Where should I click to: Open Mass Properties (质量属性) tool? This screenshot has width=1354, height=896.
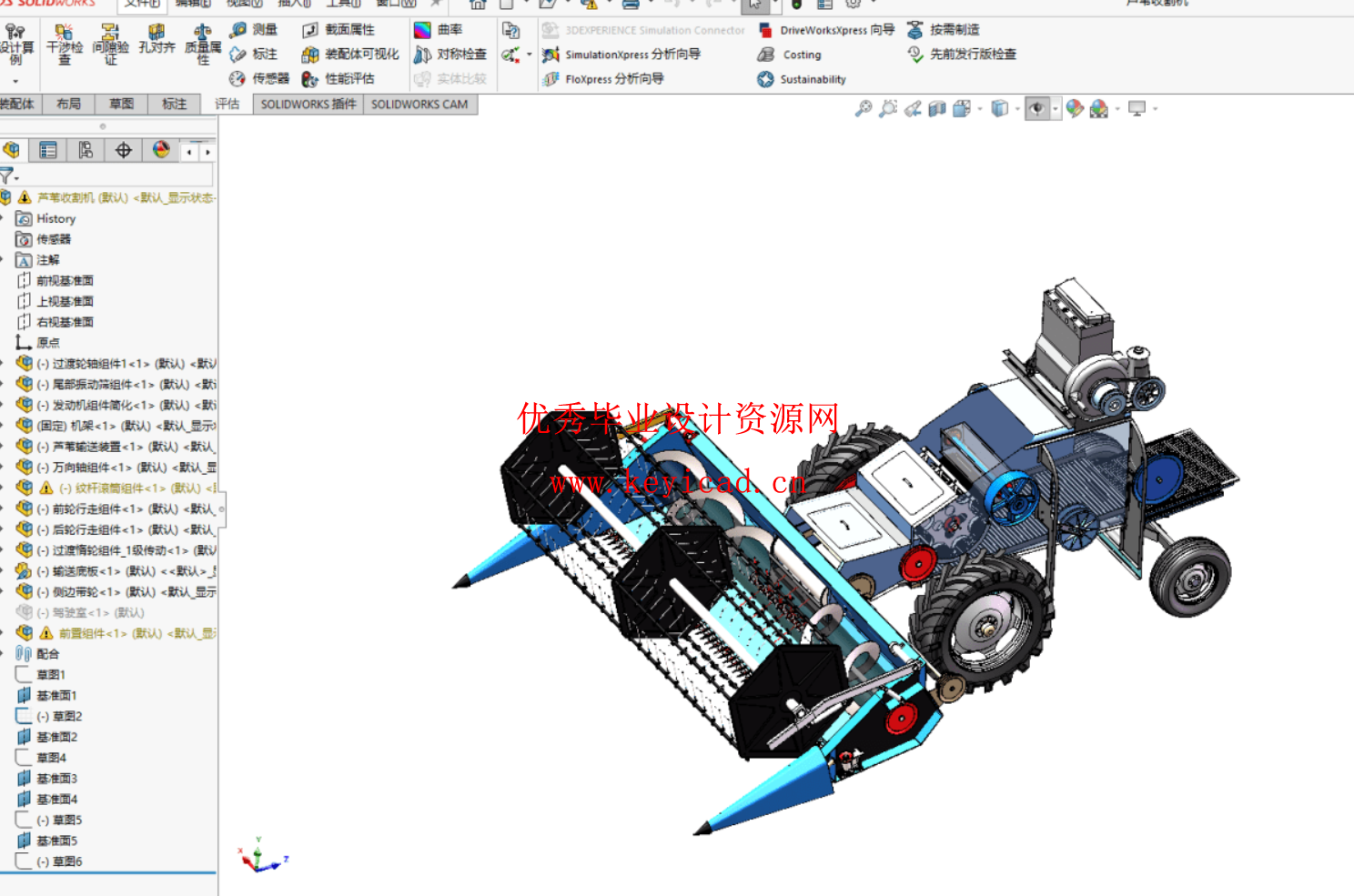point(202,44)
